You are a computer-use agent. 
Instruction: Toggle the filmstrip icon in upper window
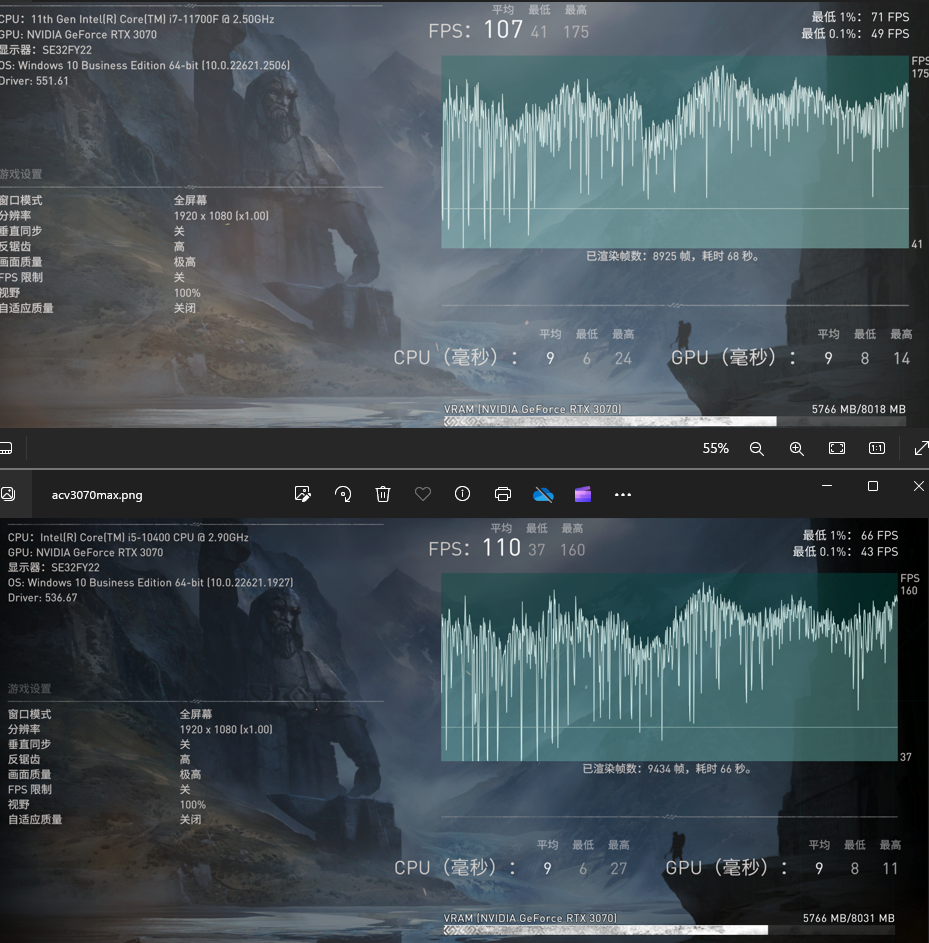click(6, 448)
